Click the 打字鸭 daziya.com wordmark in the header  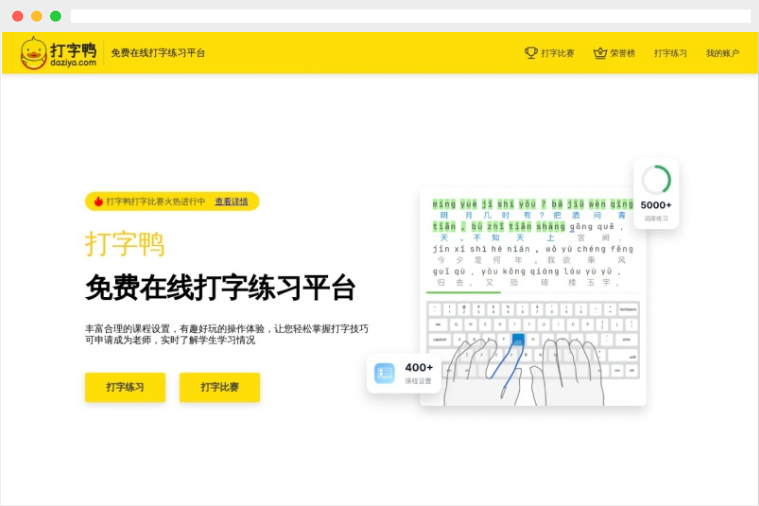(73, 53)
